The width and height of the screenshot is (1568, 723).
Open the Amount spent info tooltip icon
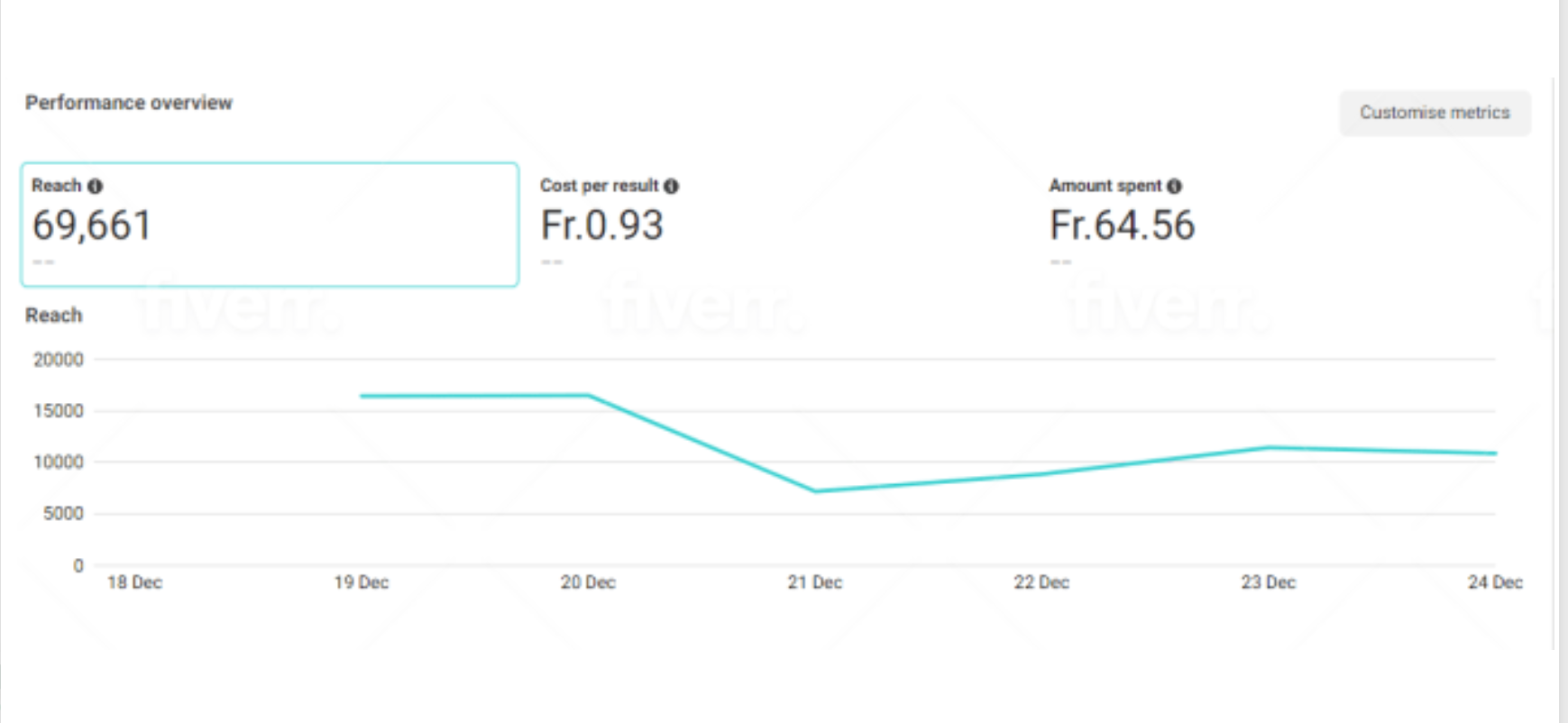tap(1174, 187)
